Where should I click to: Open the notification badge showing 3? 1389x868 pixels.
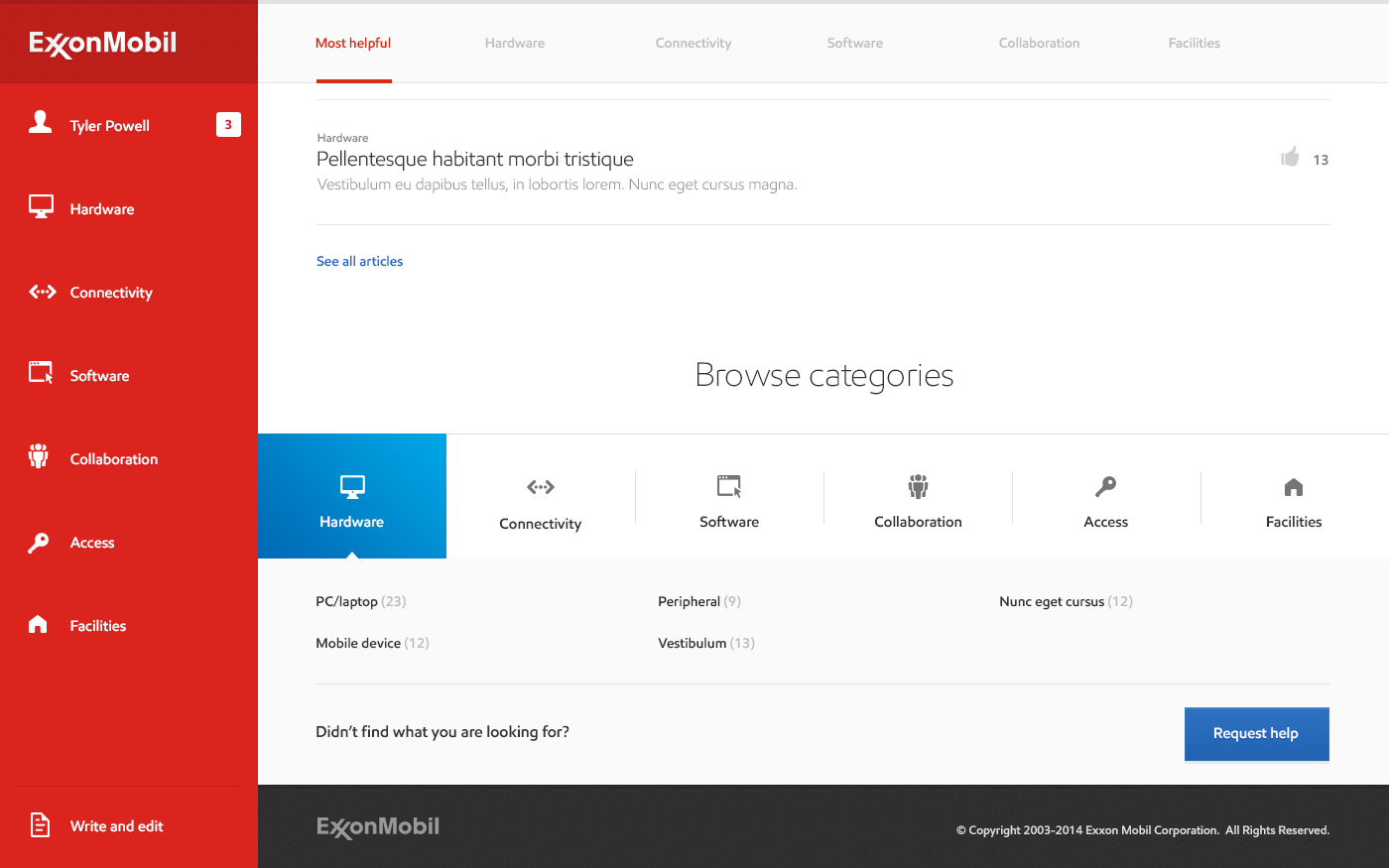pos(228,125)
